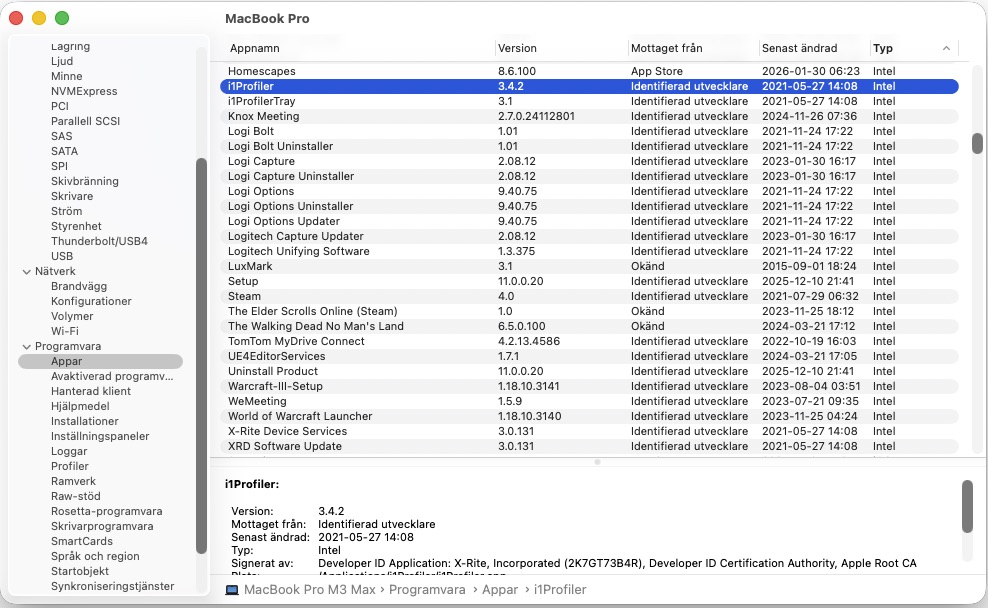Collapse the Nätverk section in sidebar
988x608 pixels.
pyautogui.click(x=27, y=271)
